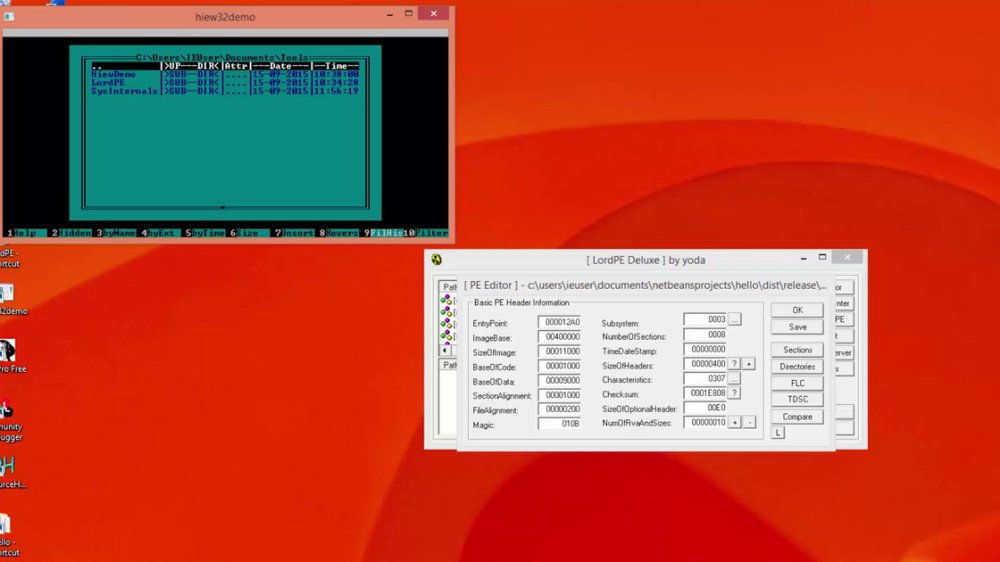Screen dimensions: 1000x562
Task: Click the NumberOfSections field 0008
Action: point(705,334)
